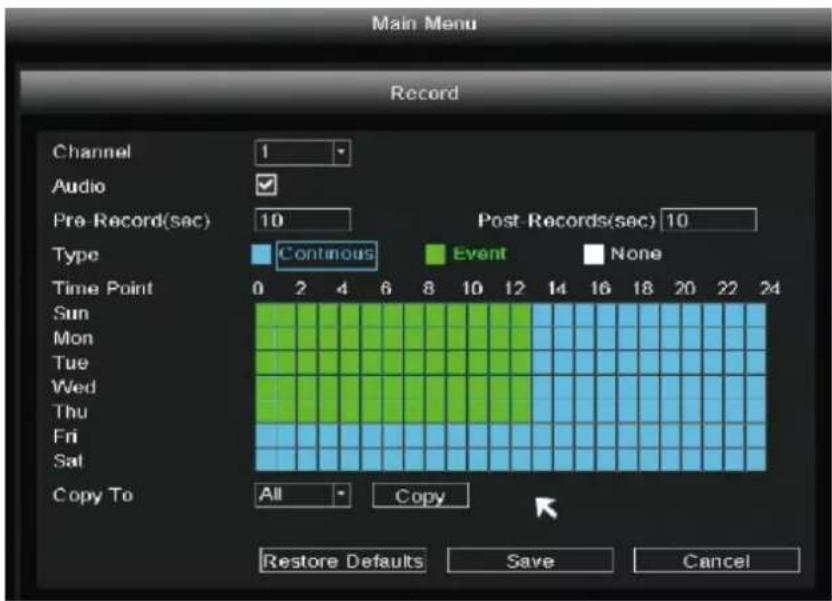This screenshot has width=832, height=601.
Task: Select the white None type swatch
Action: [593, 254]
